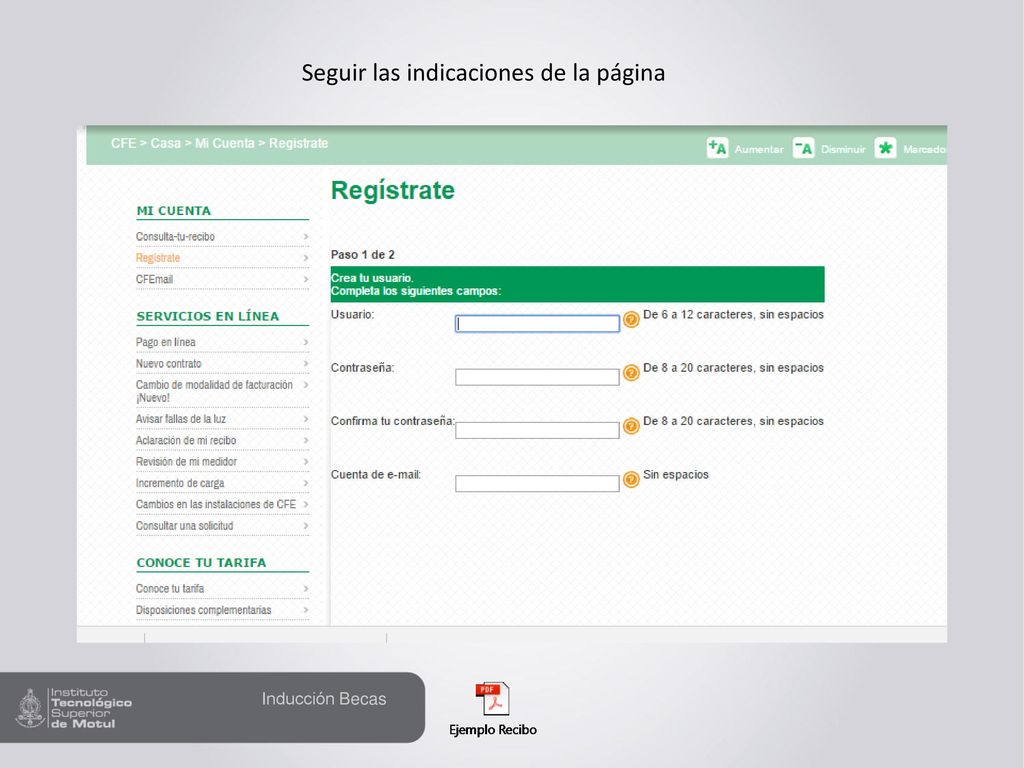
Task: Click Mi Cuenta in the breadcrumb
Action: pyautogui.click(x=225, y=143)
